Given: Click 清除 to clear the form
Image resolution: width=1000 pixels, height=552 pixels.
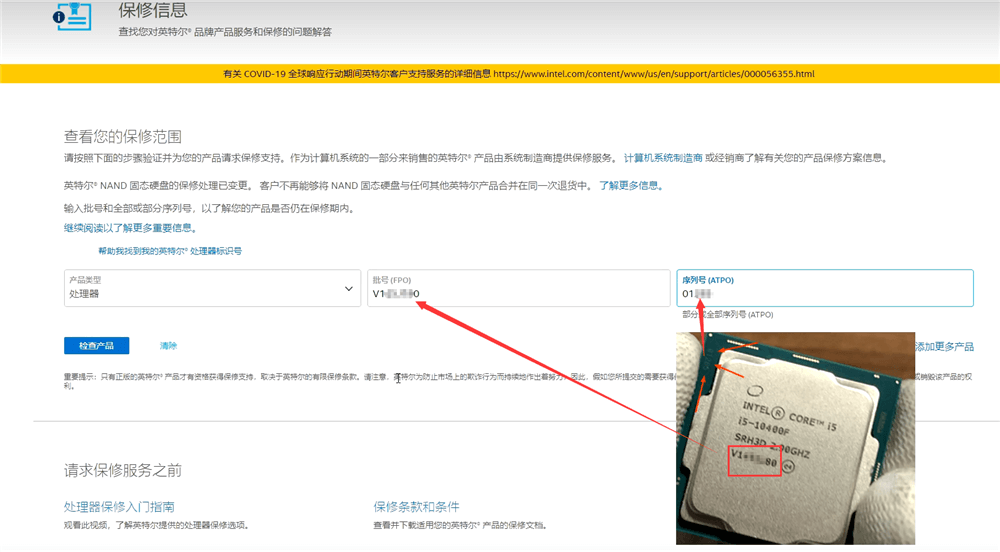Looking at the screenshot, I should (x=168, y=346).
